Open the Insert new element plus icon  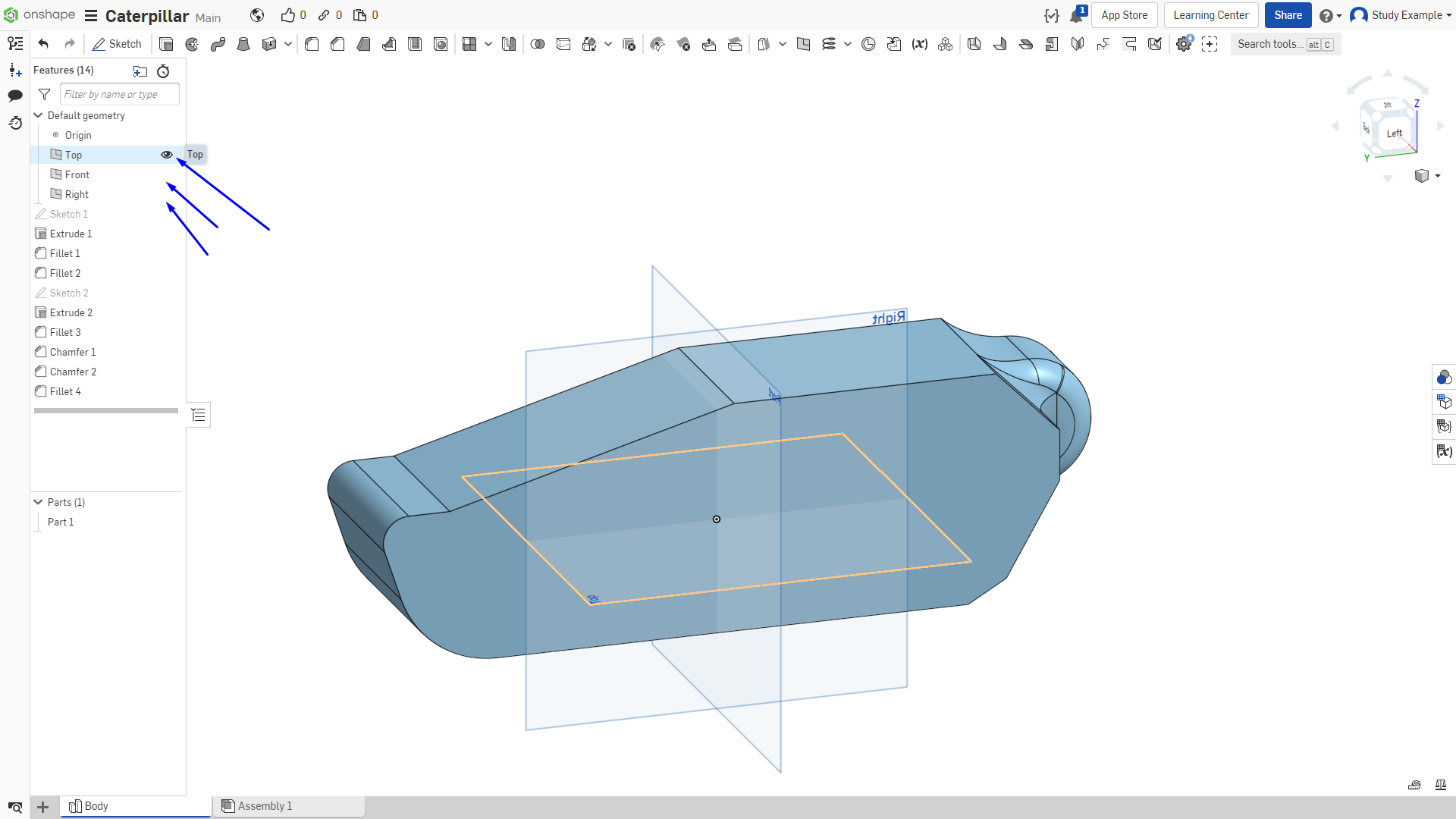tap(15, 71)
